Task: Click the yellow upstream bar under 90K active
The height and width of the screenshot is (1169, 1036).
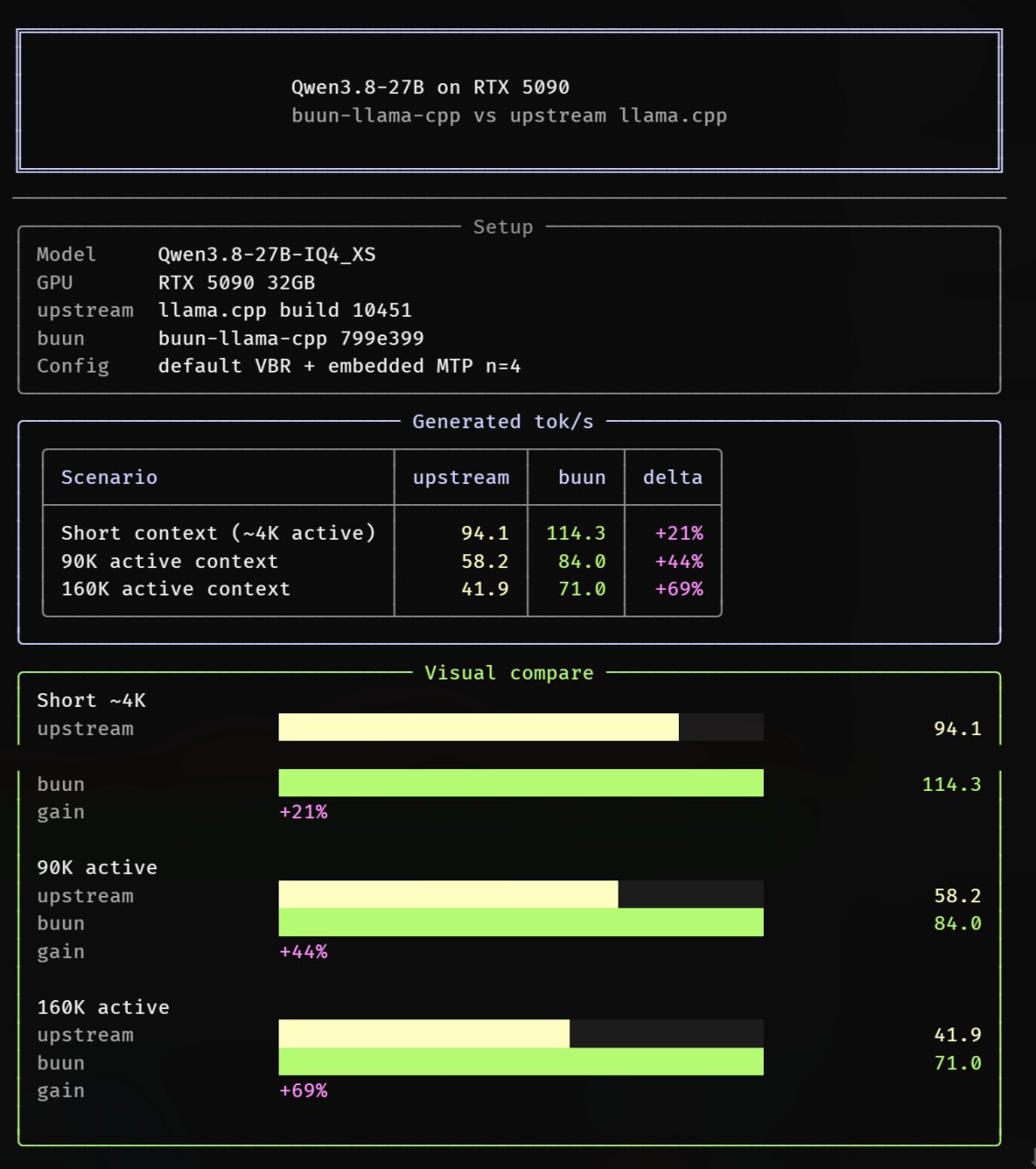Action: click(449, 895)
